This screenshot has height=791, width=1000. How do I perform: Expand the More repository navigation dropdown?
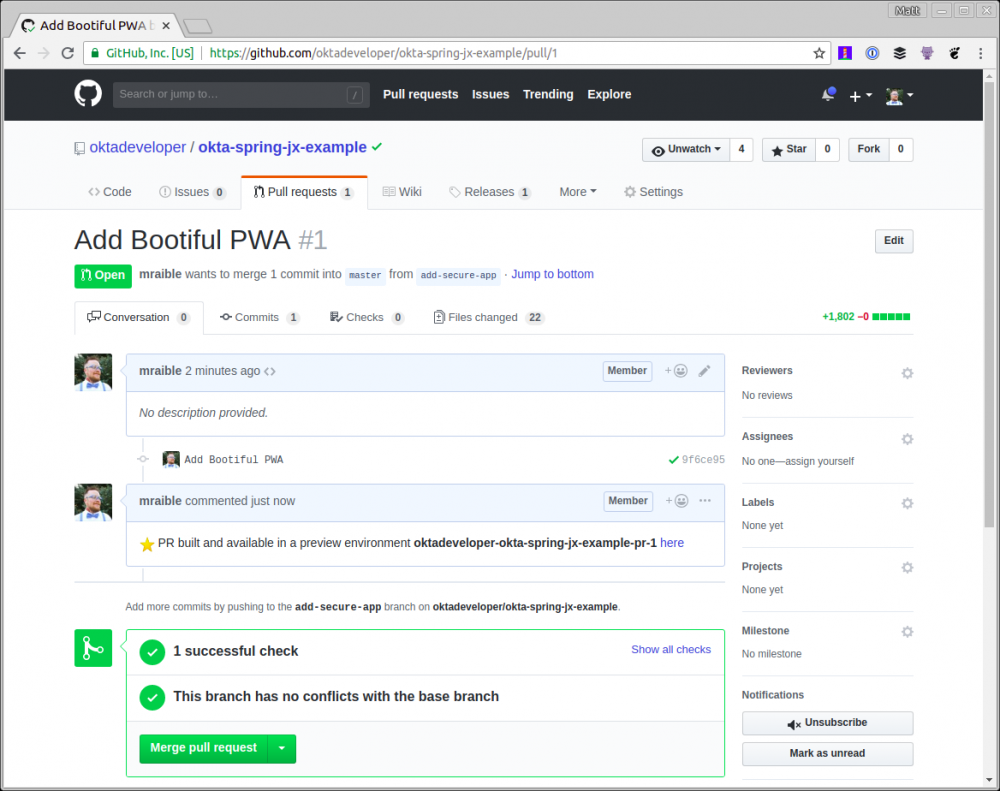coord(577,191)
